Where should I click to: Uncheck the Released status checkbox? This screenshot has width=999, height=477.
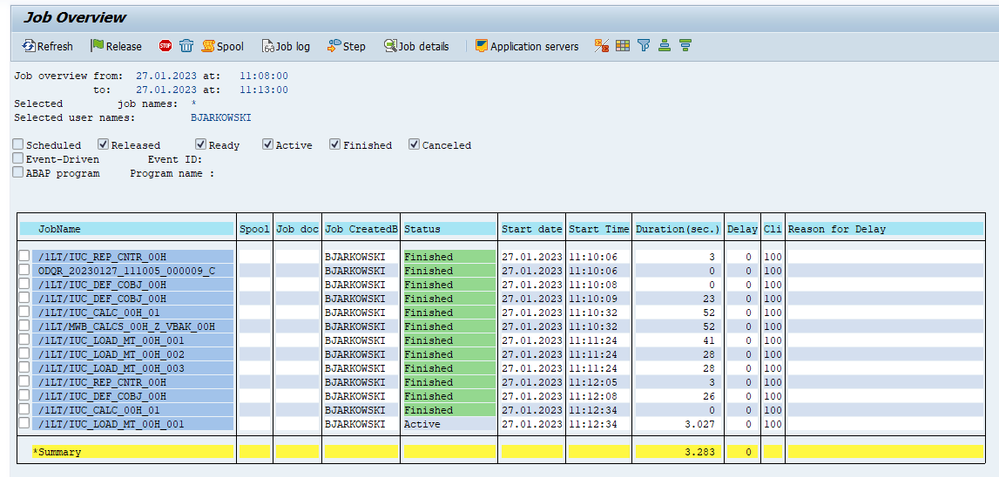103,145
